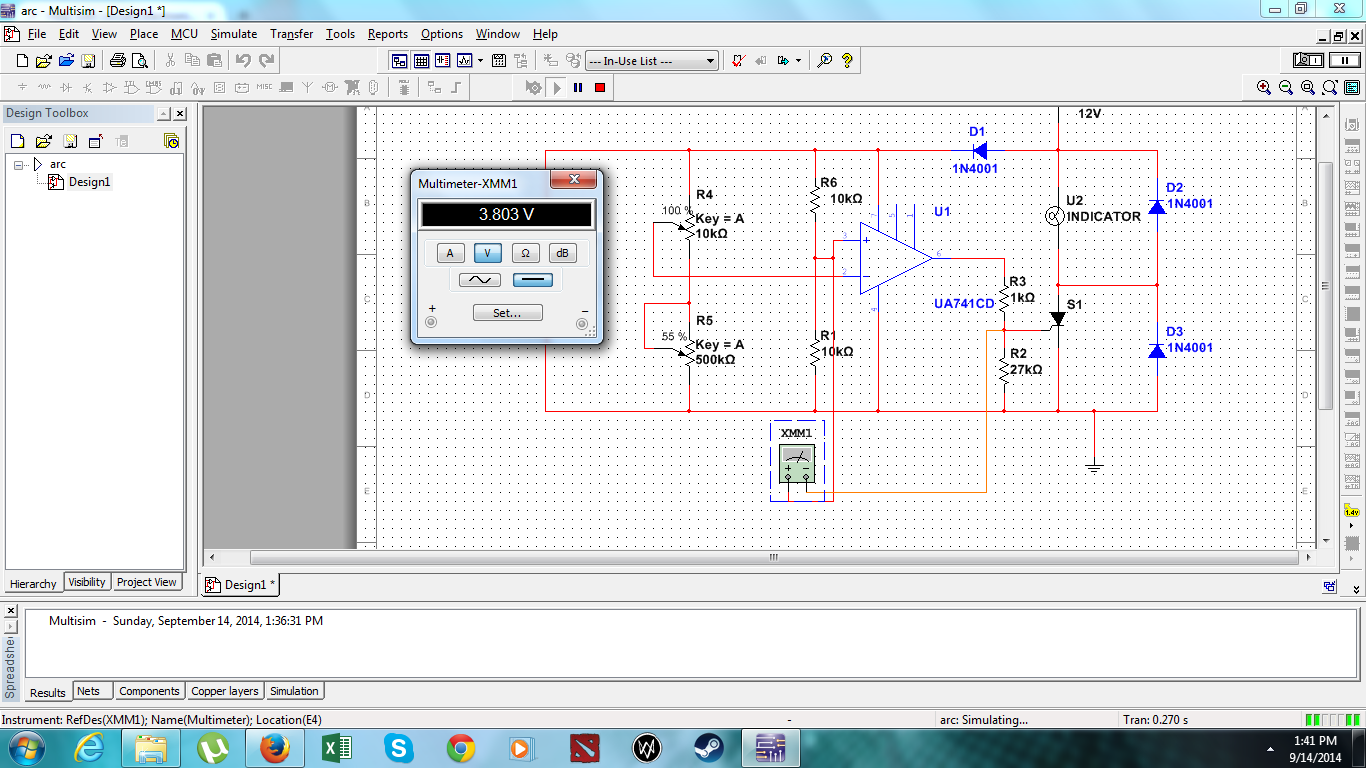Toggle the Pause simulation switch at top right

pyautogui.click(x=1343, y=61)
